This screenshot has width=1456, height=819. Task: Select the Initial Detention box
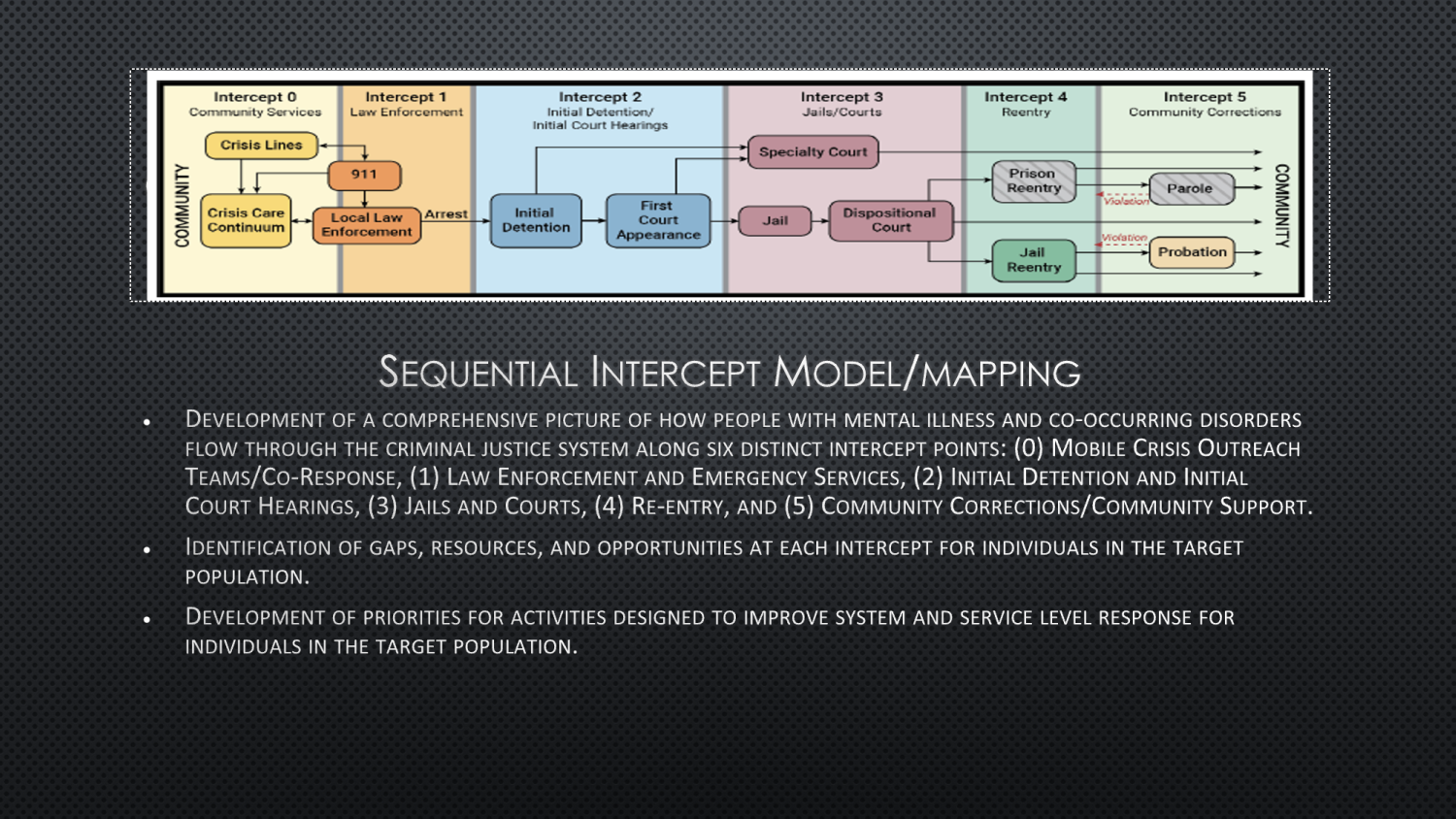pyautogui.click(x=535, y=220)
